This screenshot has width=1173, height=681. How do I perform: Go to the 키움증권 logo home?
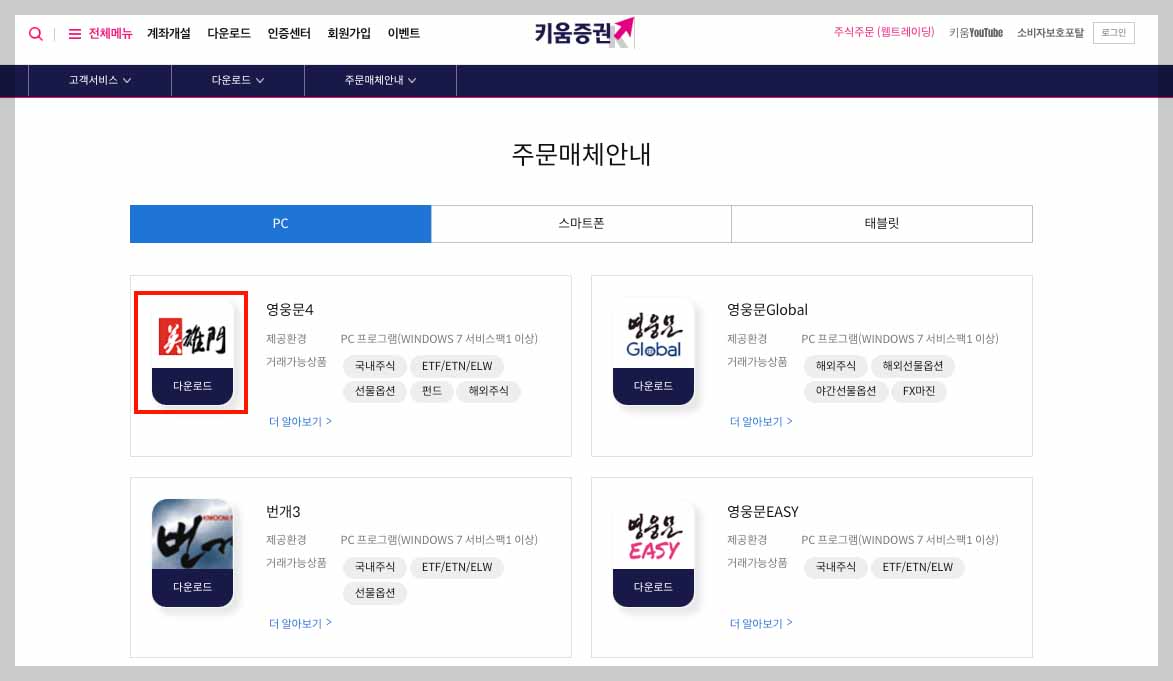tap(584, 33)
